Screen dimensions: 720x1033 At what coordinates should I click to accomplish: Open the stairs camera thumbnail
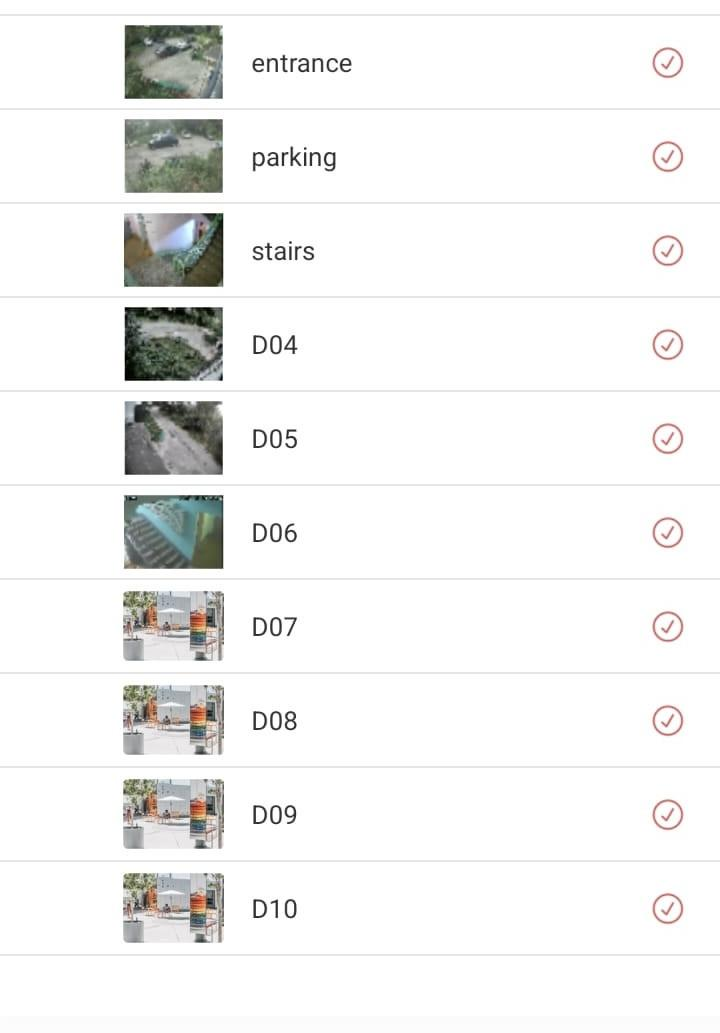pos(173,250)
